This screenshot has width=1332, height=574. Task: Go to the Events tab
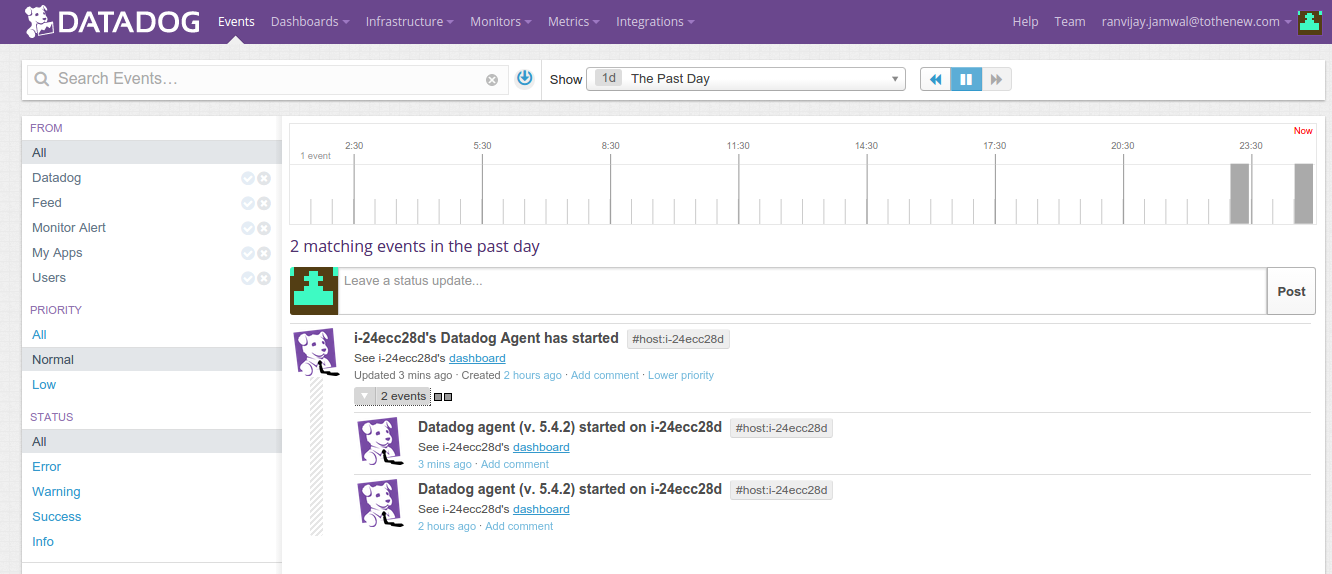[236, 22]
